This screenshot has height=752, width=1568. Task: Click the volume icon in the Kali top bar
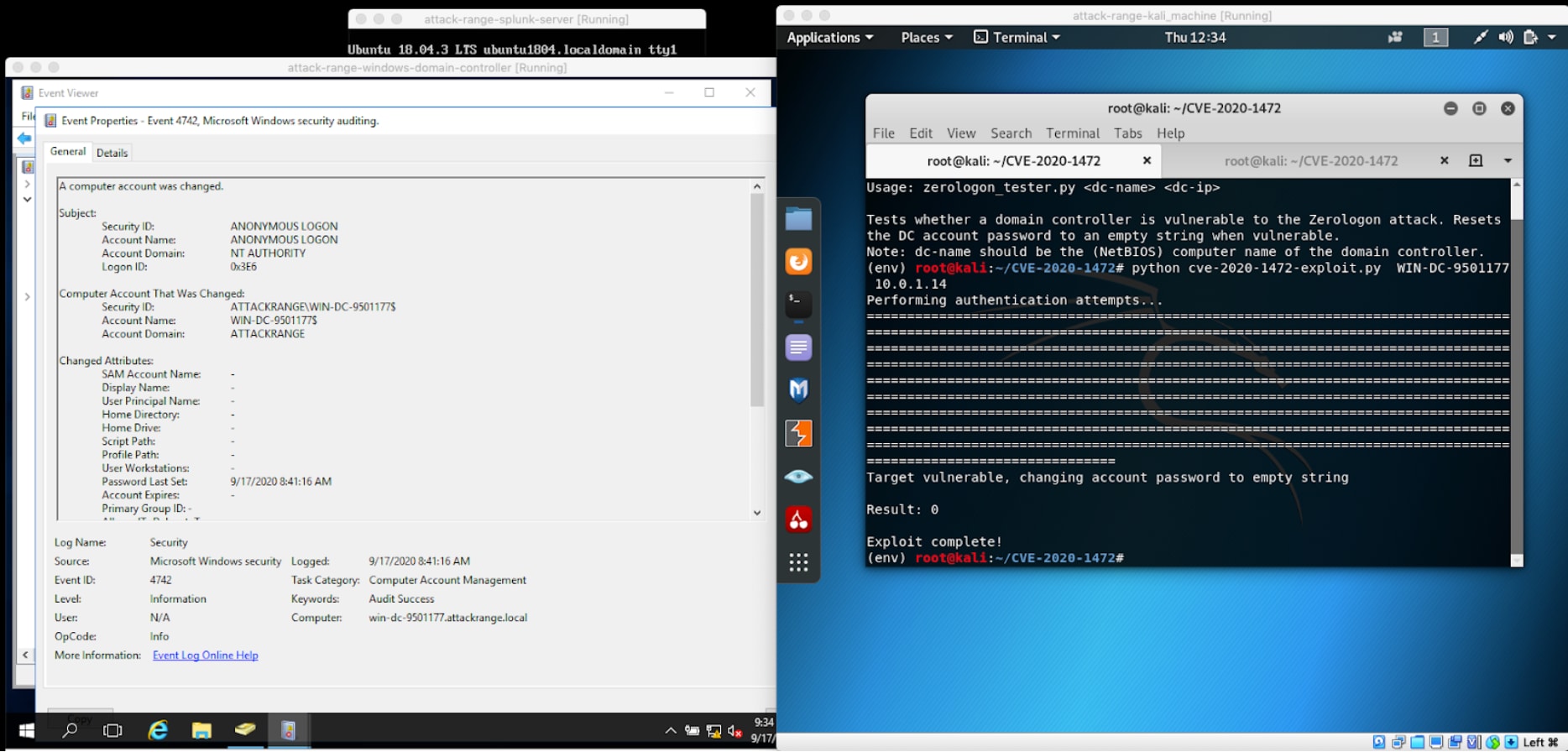[1506, 37]
